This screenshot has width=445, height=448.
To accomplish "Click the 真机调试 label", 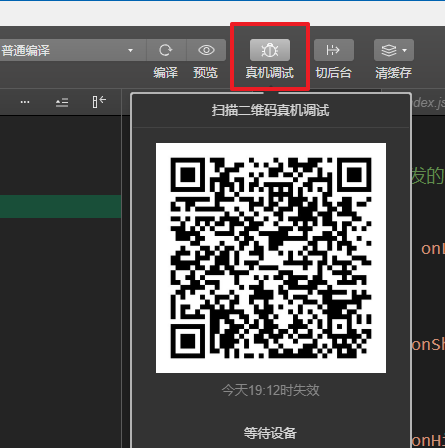I will coord(270,73).
